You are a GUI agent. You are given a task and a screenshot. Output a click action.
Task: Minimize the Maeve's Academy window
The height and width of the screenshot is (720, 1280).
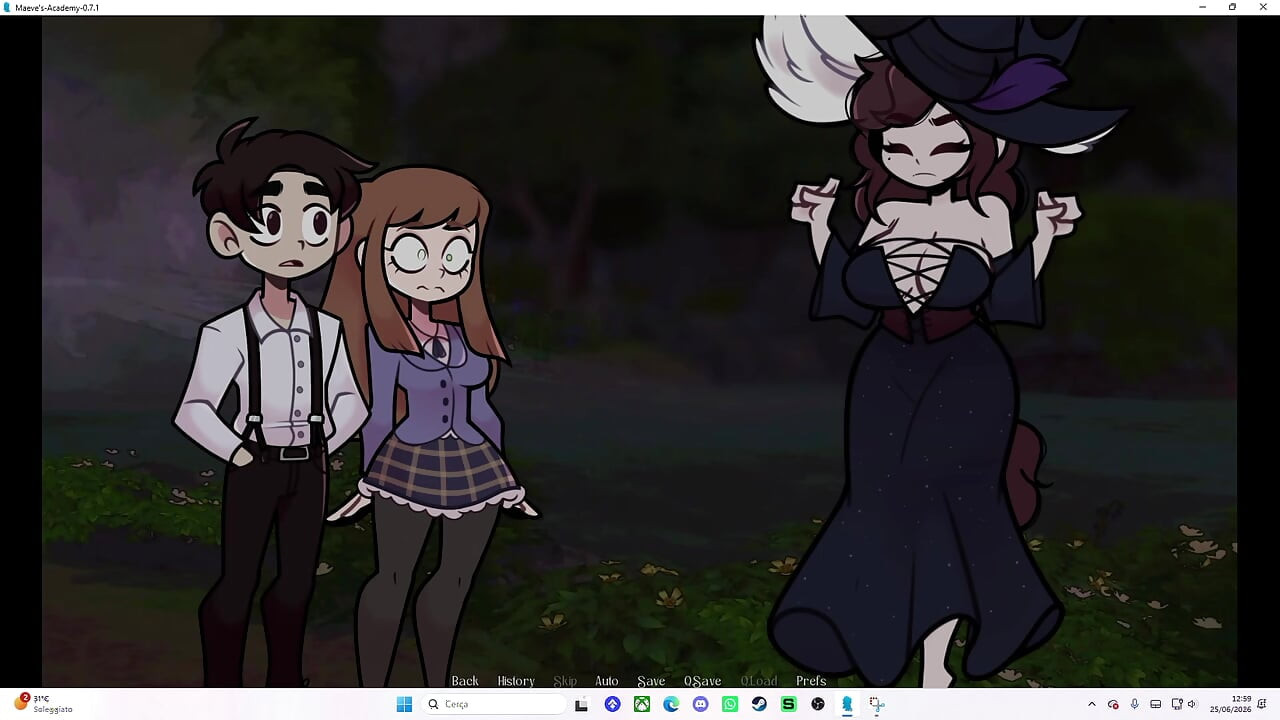(1202, 7)
